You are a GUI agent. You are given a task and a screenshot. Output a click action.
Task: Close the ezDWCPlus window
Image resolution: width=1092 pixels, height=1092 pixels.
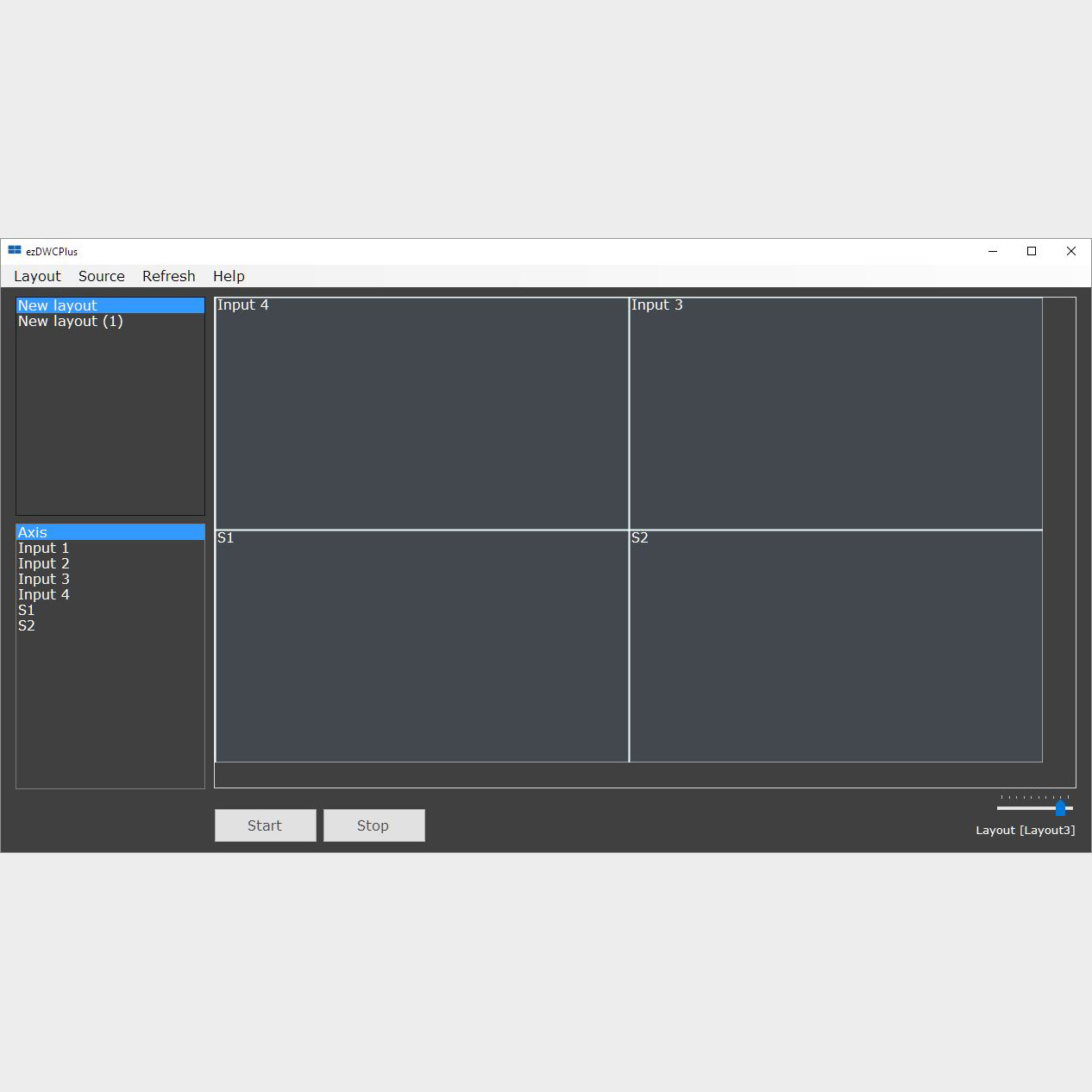coord(1071,251)
